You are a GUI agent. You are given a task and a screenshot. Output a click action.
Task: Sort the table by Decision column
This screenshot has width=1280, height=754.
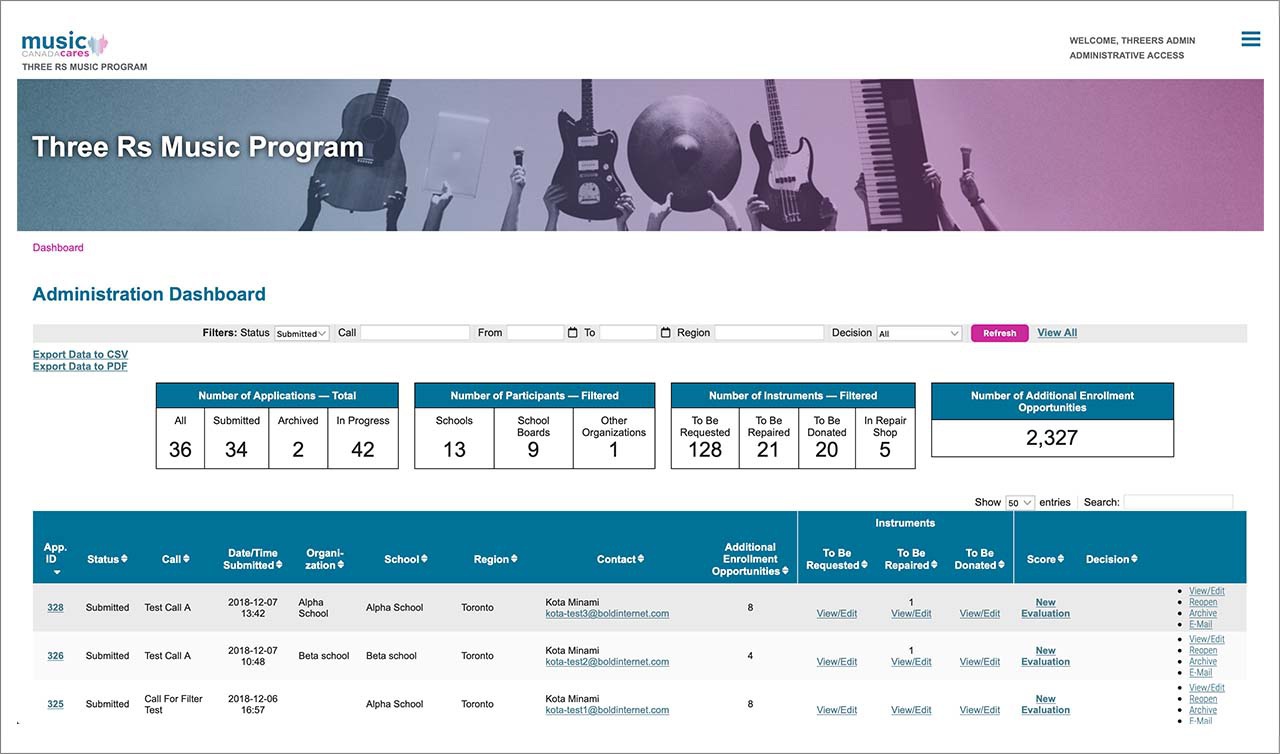(x=1110, y=559)
